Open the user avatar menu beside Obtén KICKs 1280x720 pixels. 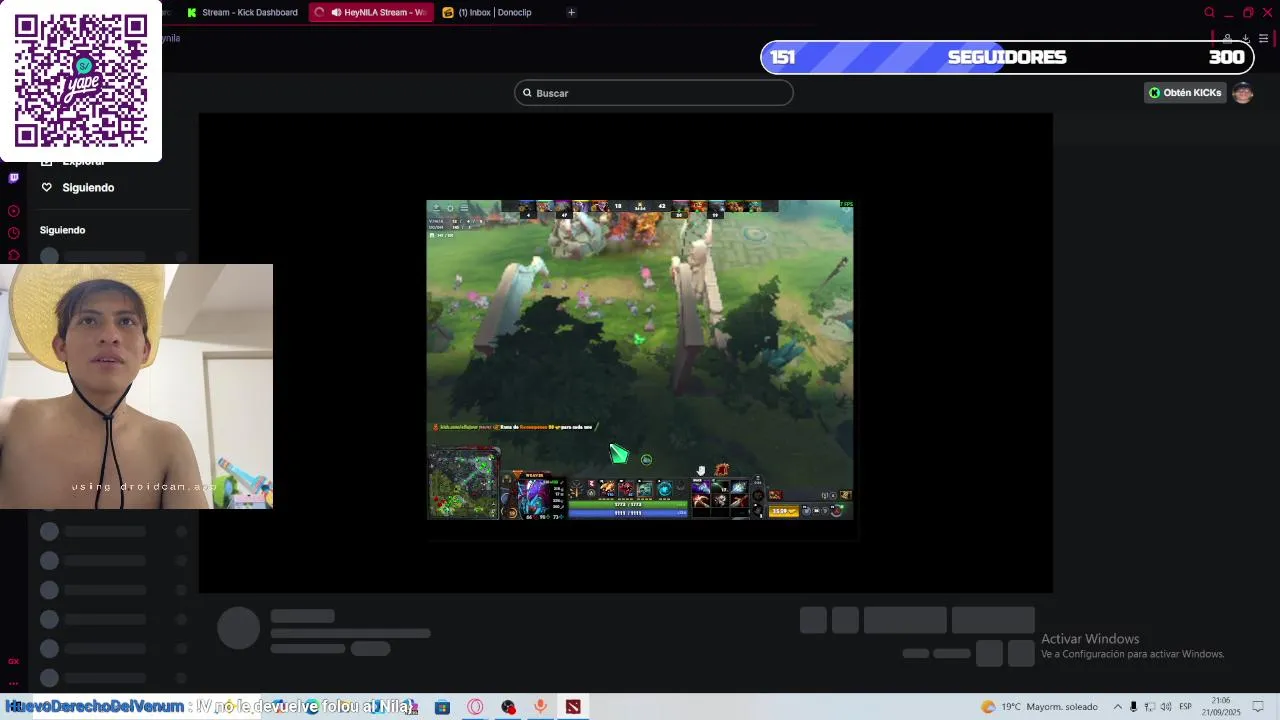click(x=1243, y=93)
